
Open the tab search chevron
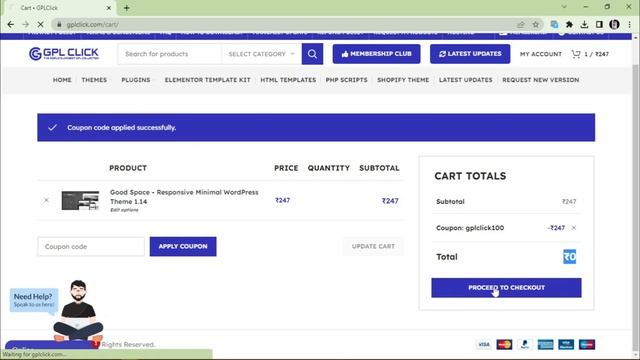(x=564, y=7)
